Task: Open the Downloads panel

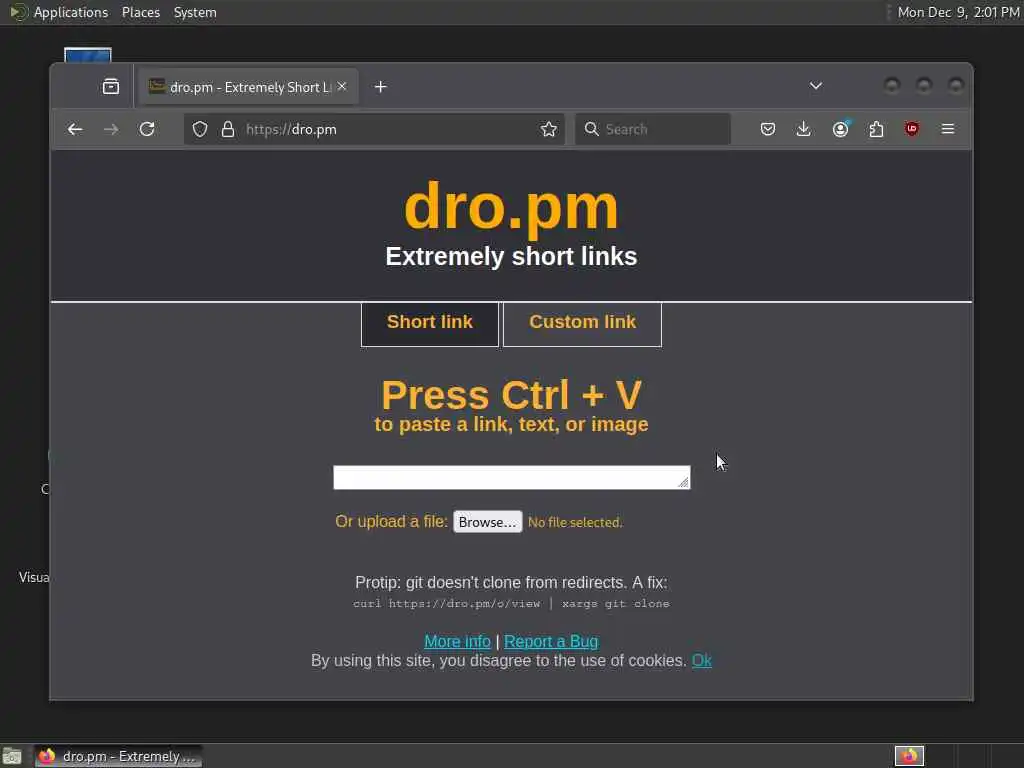Action: (x=804, y=129)
